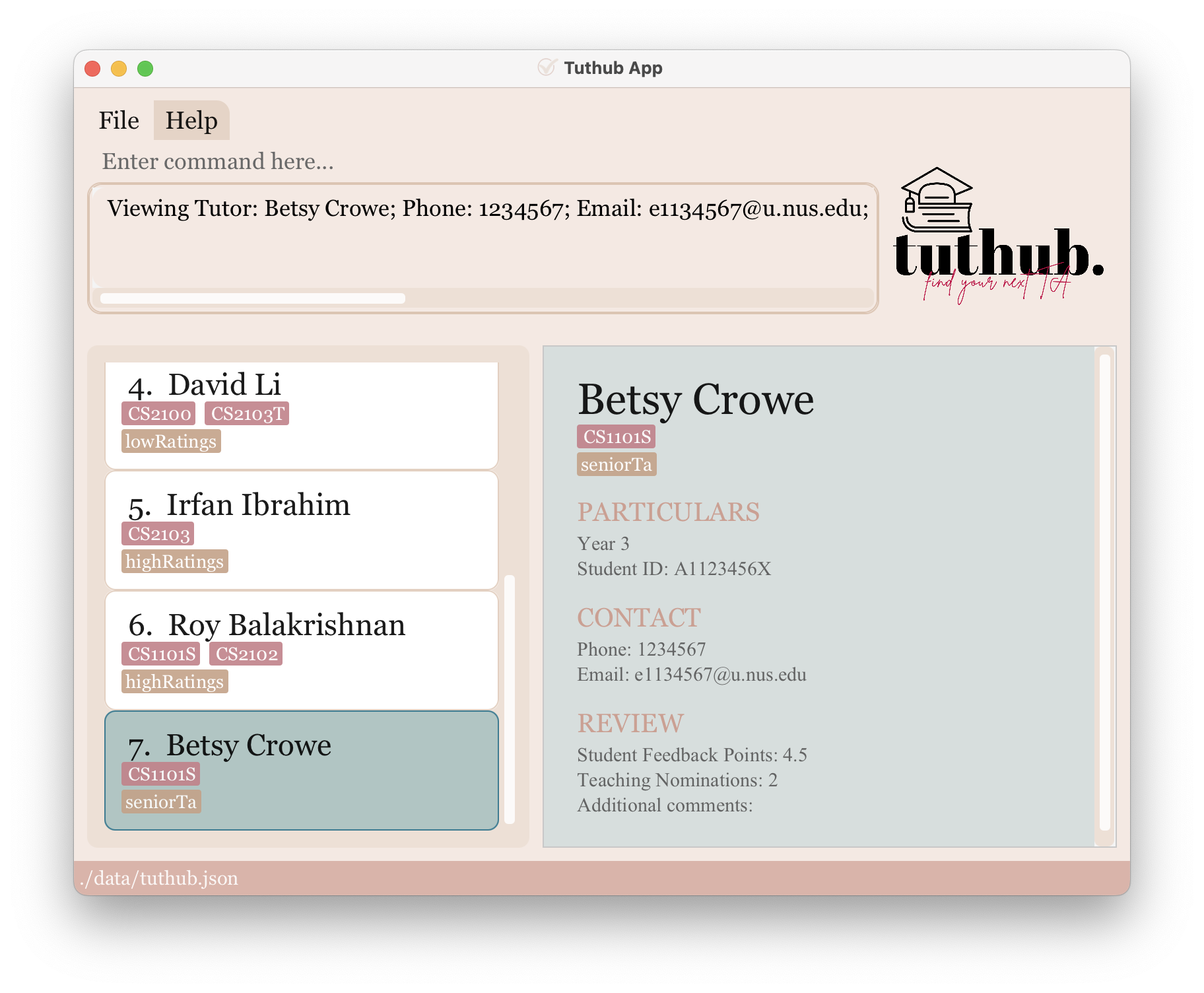Open the Help menu
Image resolution: width=1204 pixels, height=993 pixels.
click(x=191, y=120)
